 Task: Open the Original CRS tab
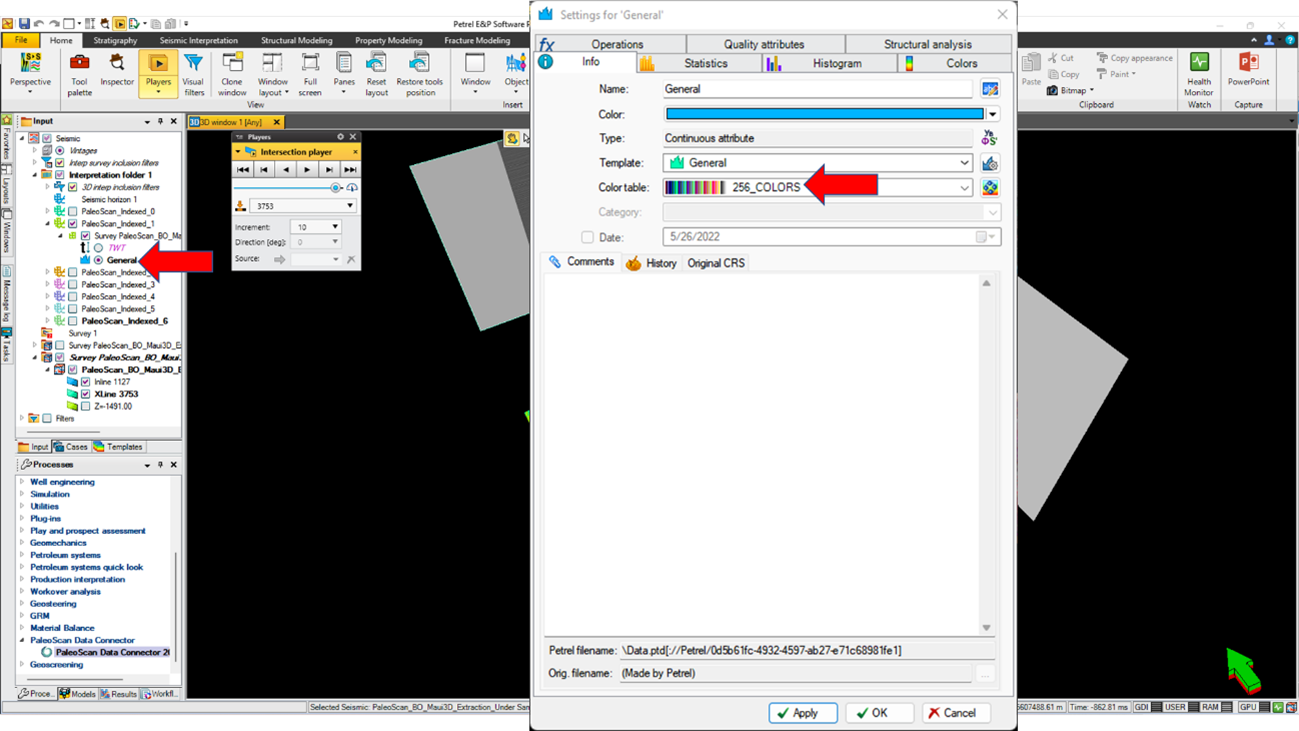tap(716, 263)
